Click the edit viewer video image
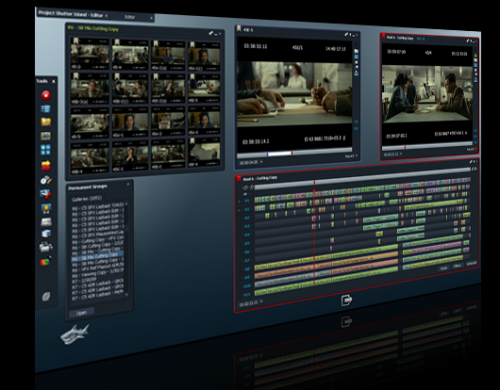 point(427,94)
